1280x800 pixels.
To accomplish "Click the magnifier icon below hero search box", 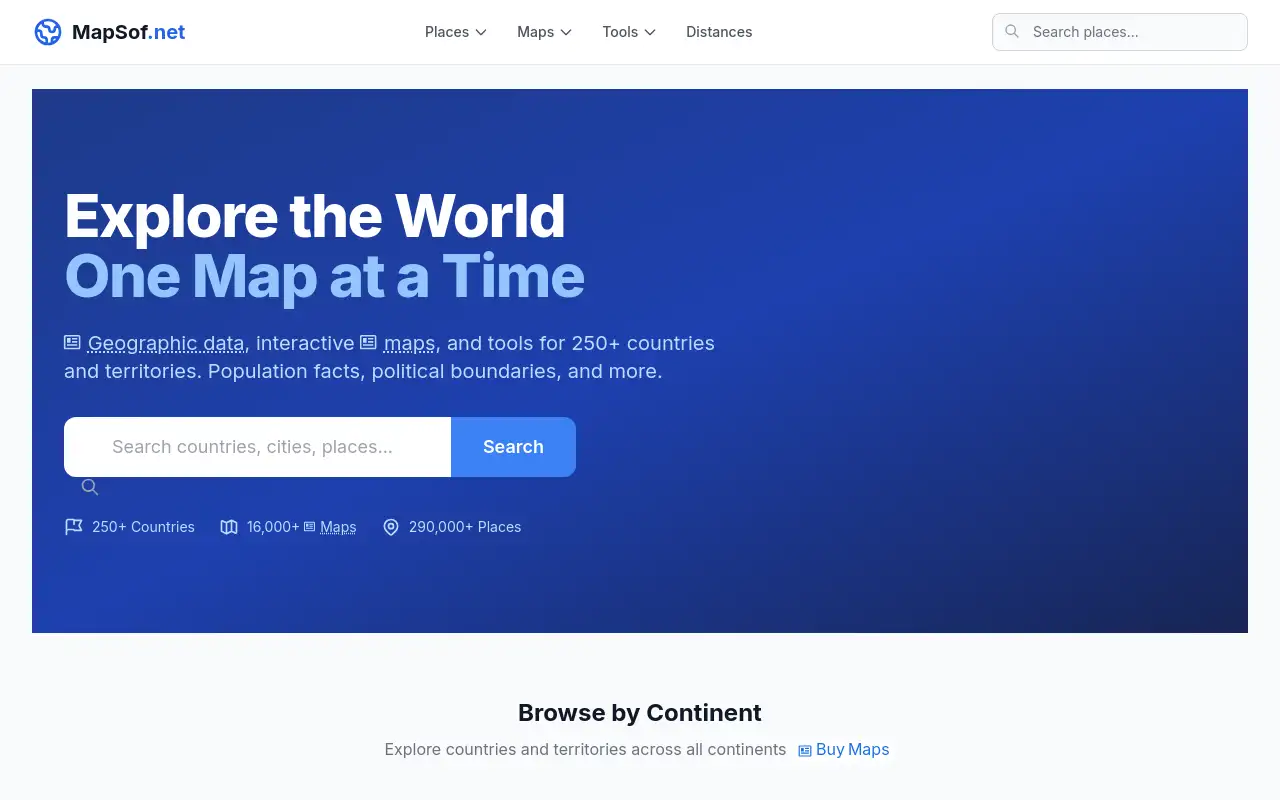I will click(90, 487).
